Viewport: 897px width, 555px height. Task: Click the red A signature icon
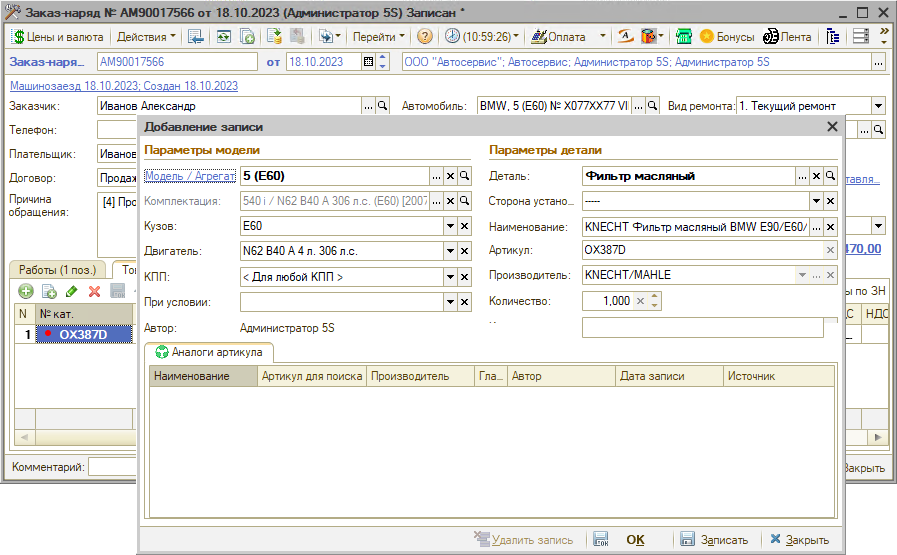click(625, 37)
